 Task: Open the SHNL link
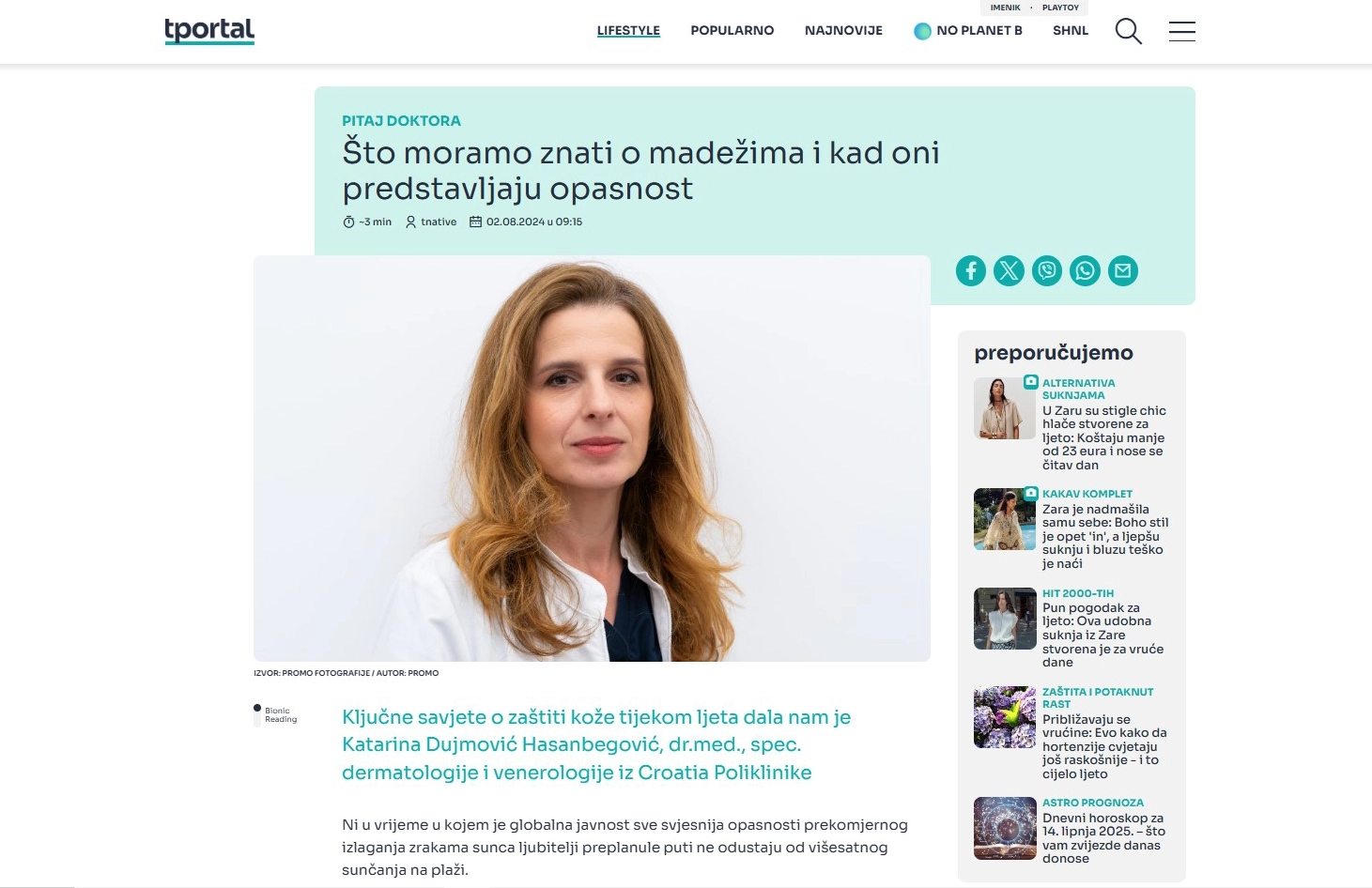click(1071, 30)
